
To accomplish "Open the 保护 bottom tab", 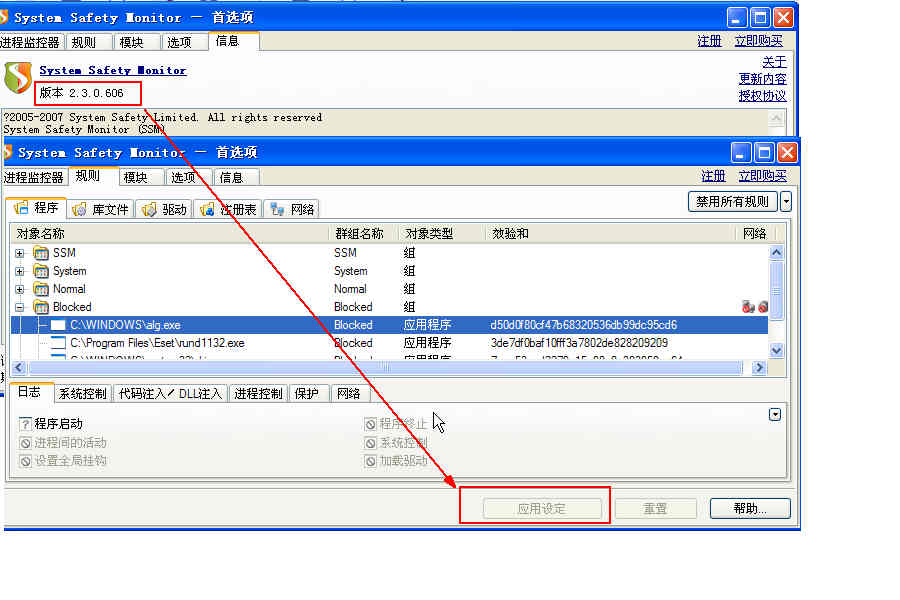I will [307, 393].
